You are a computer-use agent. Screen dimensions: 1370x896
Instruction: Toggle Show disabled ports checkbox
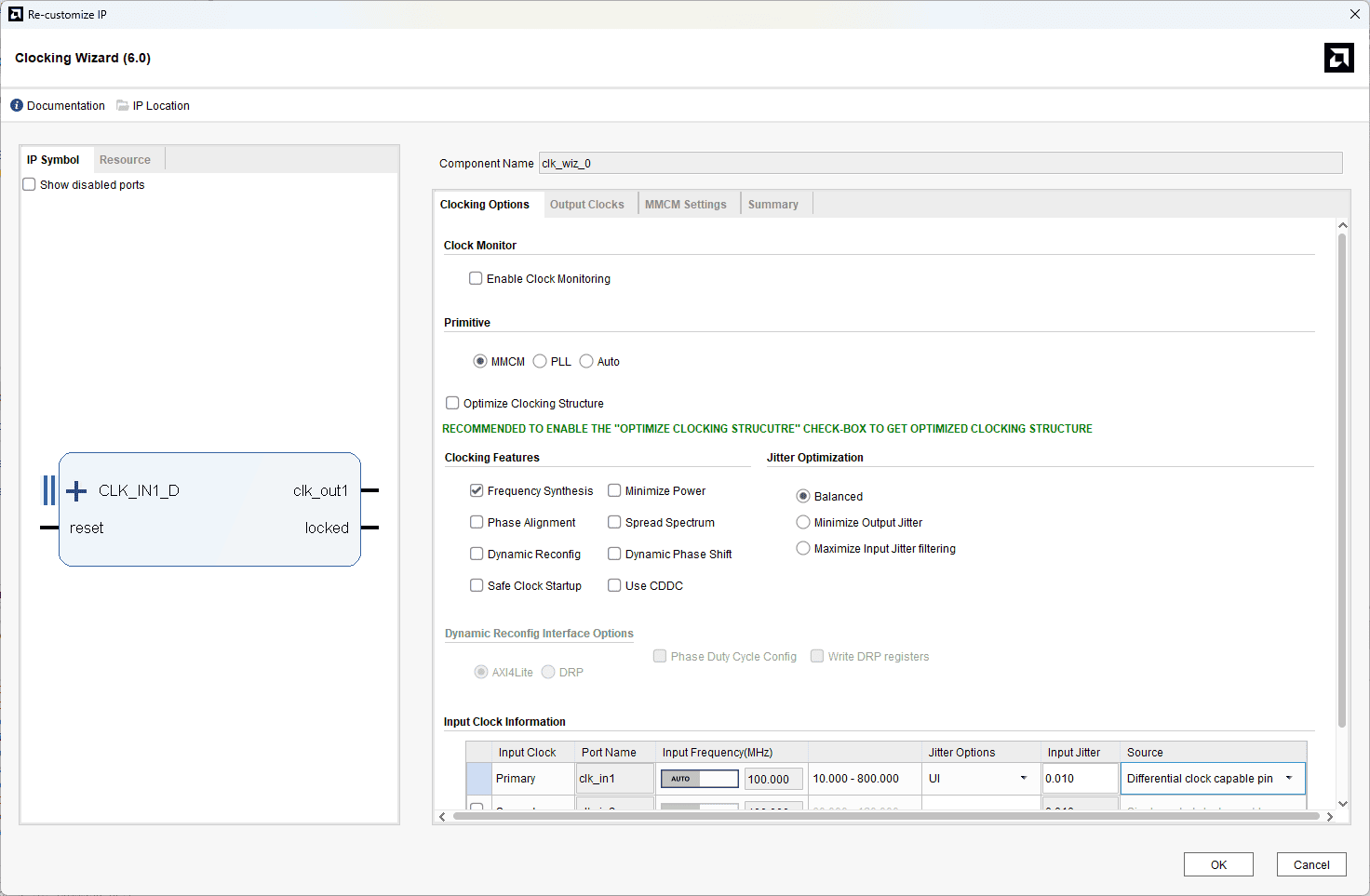point(30,184)
